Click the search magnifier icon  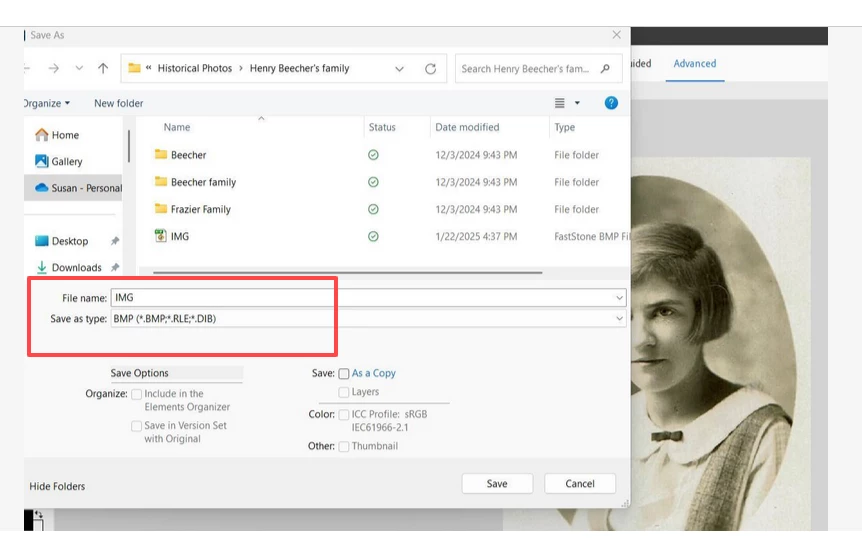[605, 69]
